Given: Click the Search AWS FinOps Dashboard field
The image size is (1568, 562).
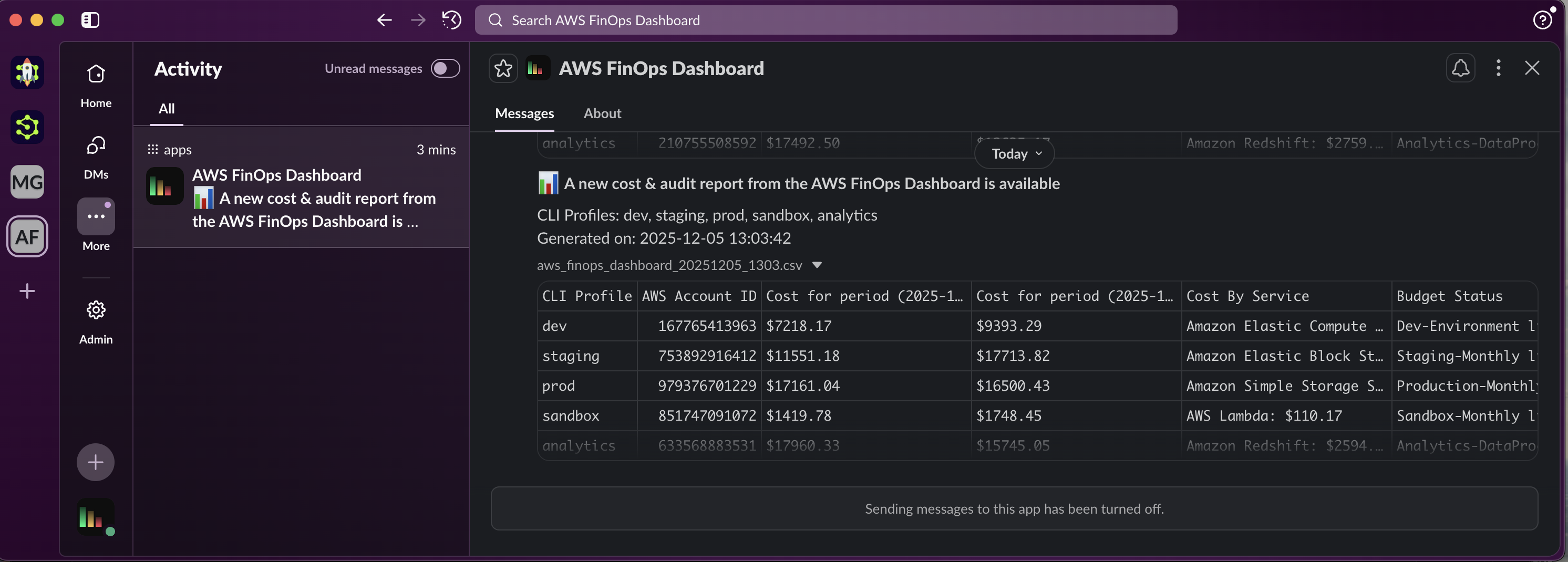Looking at the screenshot, I should [x=826, y=20].
